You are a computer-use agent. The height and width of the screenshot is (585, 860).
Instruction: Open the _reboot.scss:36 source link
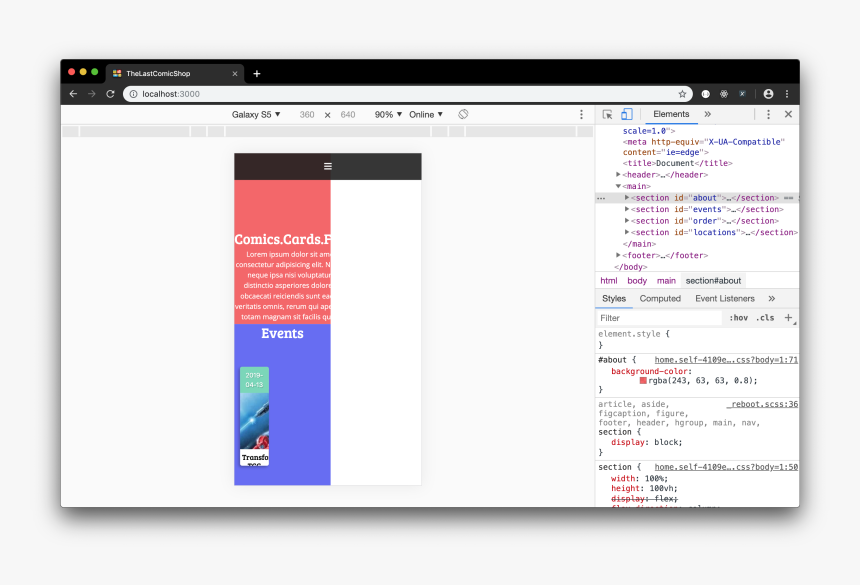pyautogui.click(x=762, y=404)
